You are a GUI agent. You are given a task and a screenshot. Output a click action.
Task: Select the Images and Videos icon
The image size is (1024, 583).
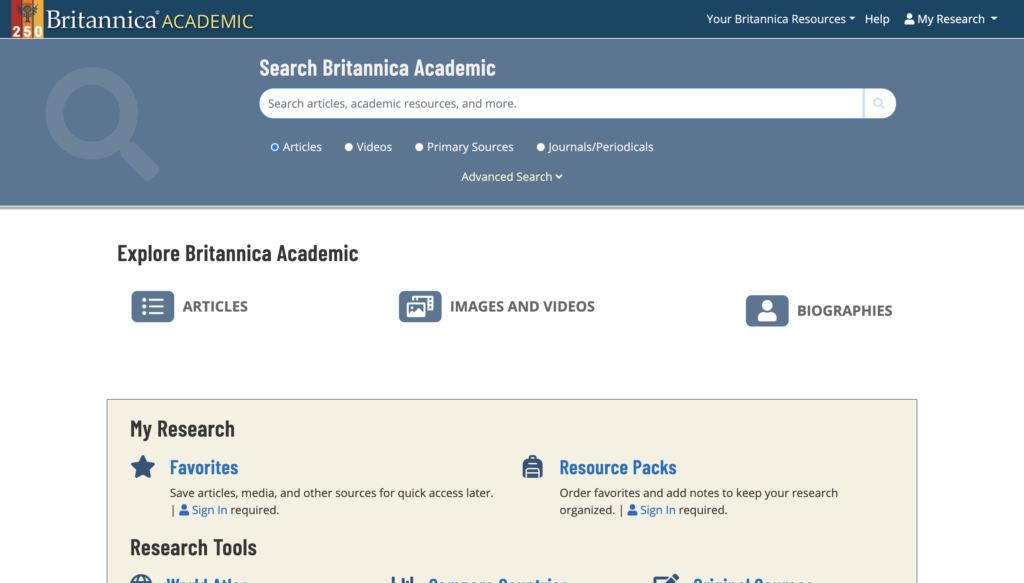click(x=420, y=306)
